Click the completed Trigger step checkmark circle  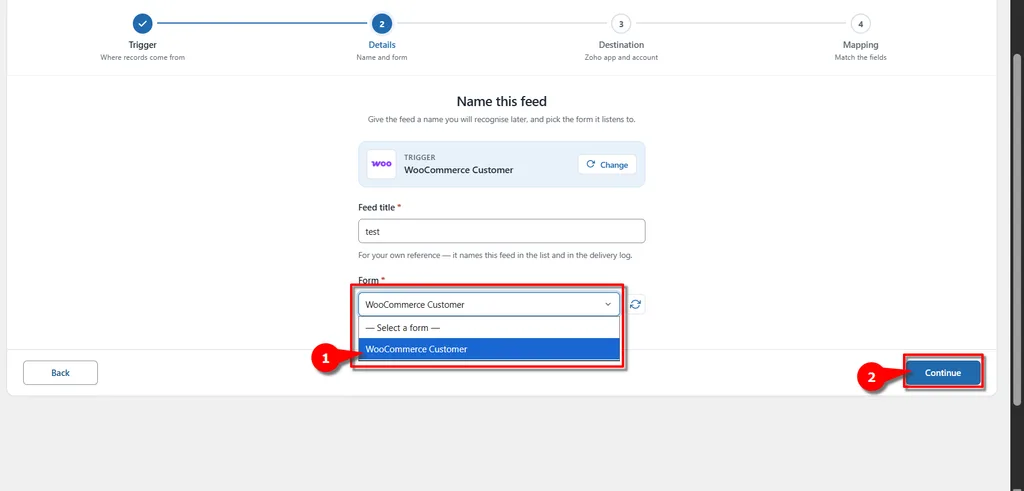pos(142,24)
